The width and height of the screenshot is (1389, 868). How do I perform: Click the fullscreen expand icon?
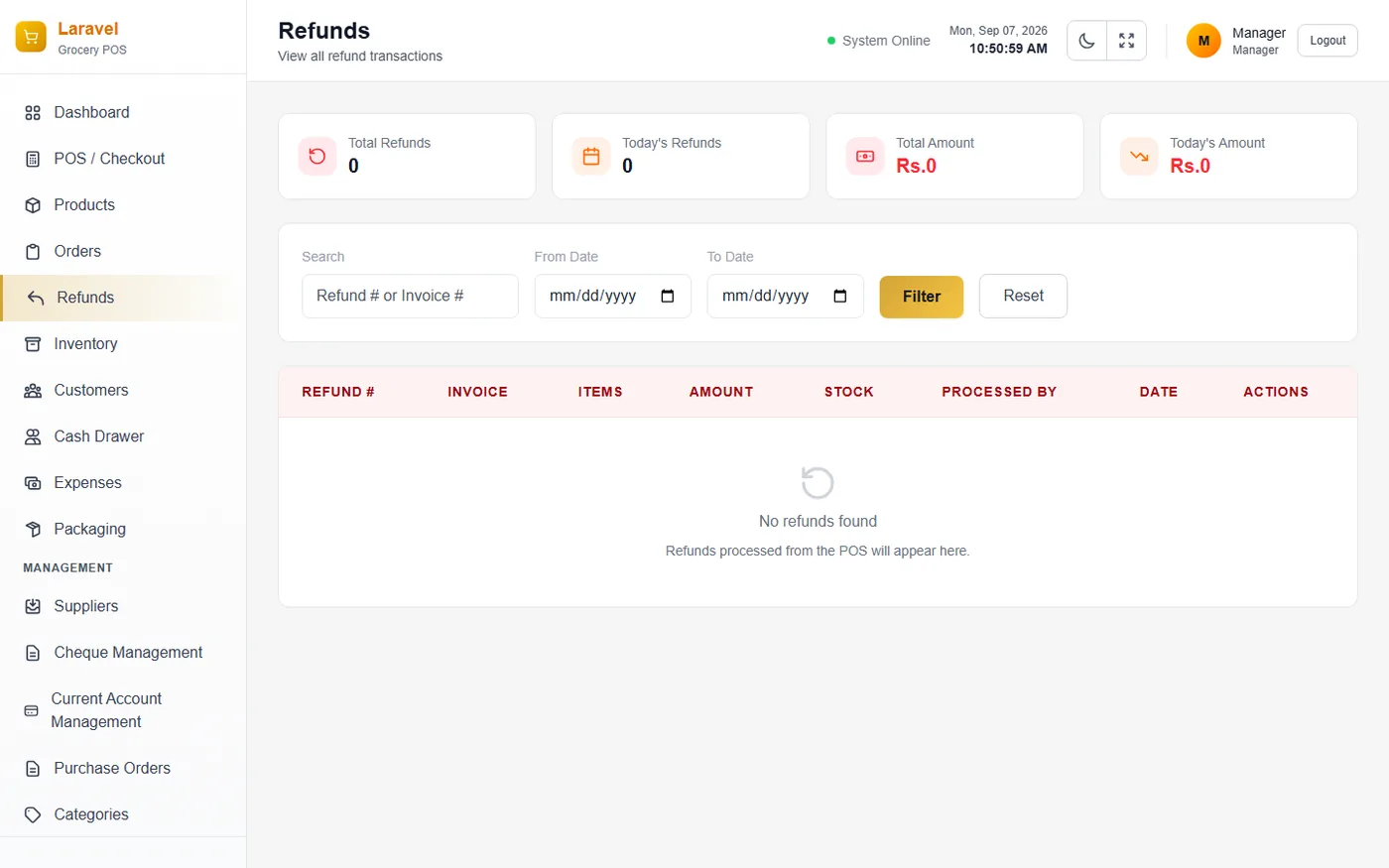(x=1127, y=41)
